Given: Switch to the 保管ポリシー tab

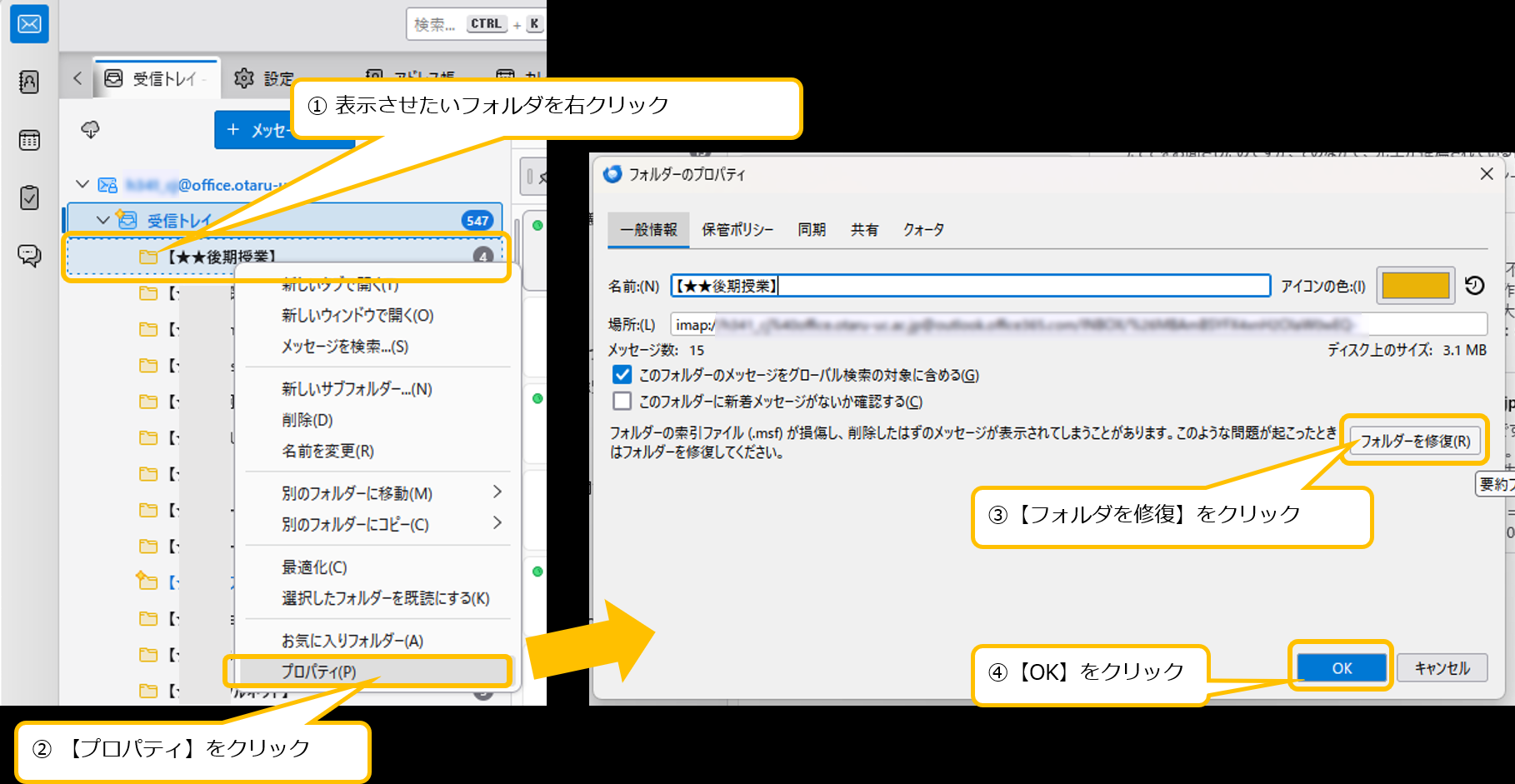Looking at the screenshot, I should pos(737,230).
